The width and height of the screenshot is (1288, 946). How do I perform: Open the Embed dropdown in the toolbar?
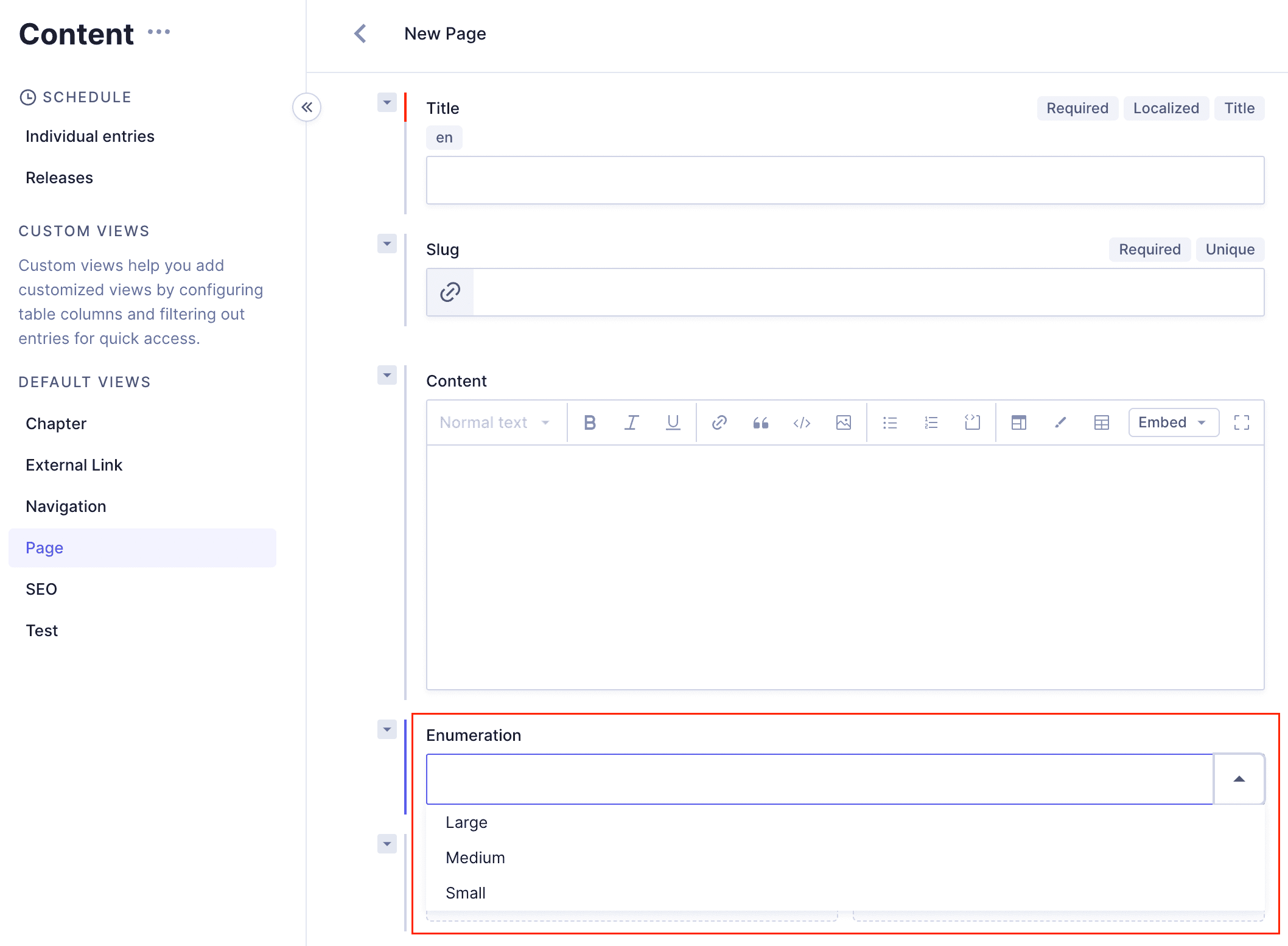(x=1172, y=422)
